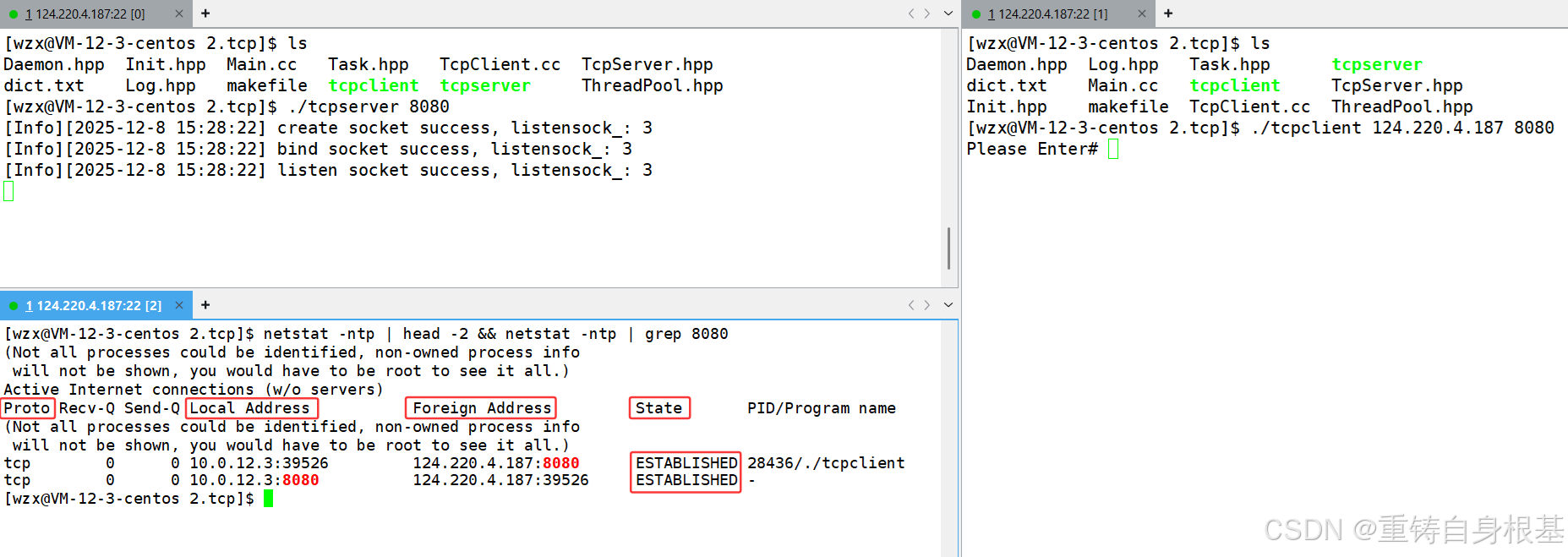
Task: Click './tcpclient 124.220.4.187 8080' command in right terminal
Action: (x=1402, y=128)
